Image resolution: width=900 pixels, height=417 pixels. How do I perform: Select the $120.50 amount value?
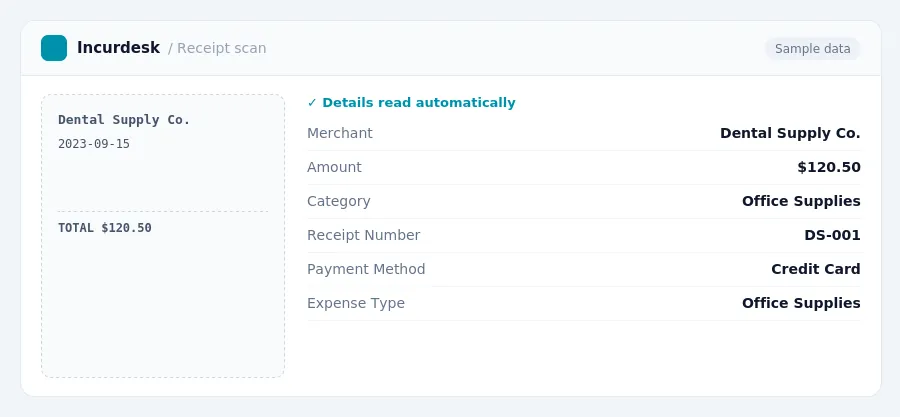click(829, 167)
